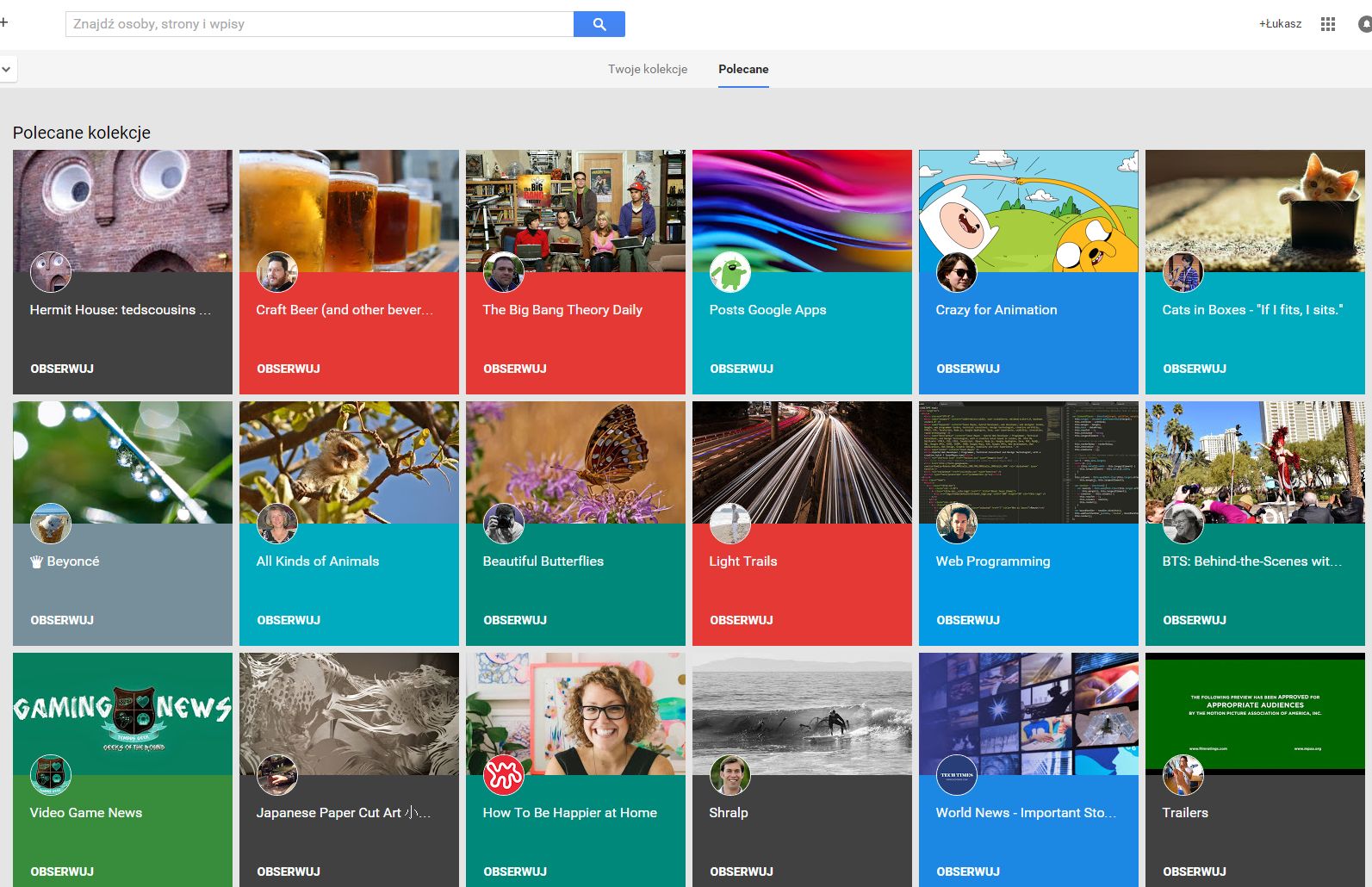Click the Big Bang Theory Daily owner avatar
1372x887 pixels.
click(x=504, y=272)
